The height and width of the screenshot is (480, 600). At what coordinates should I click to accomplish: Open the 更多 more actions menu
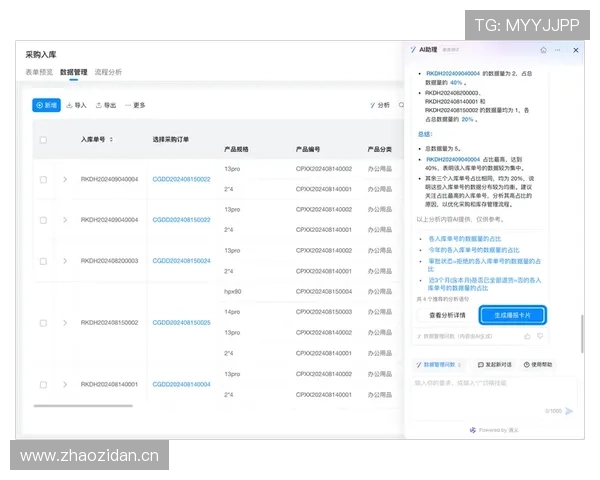pyautogui.click(x=135, y=105)
